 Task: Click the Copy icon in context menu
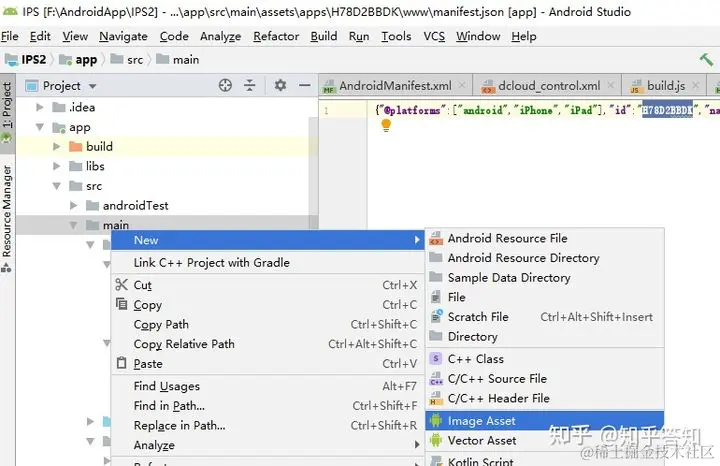tap(121, 304)
